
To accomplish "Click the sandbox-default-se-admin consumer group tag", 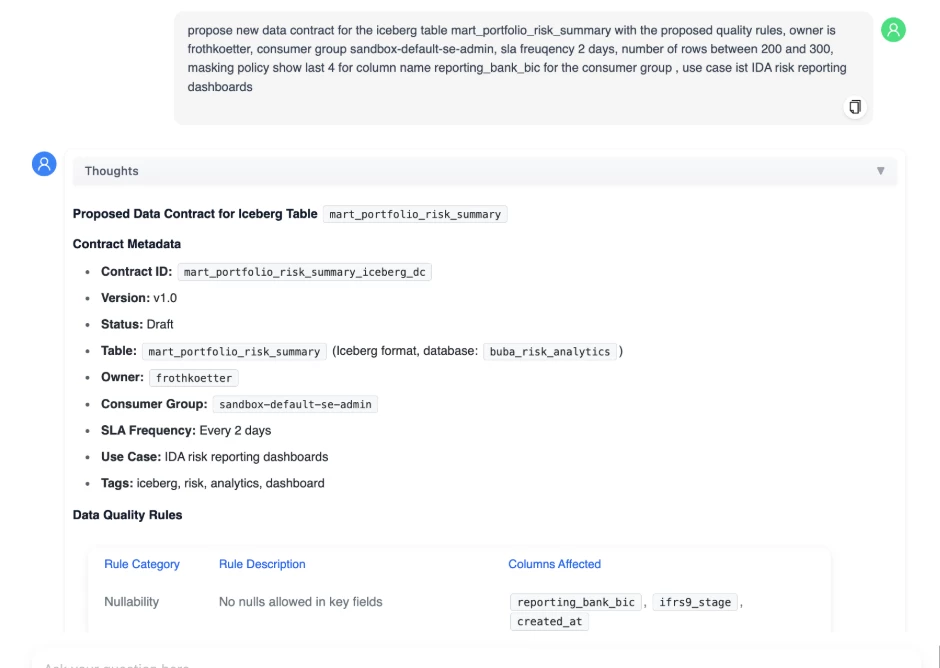I will pos(295,404).
